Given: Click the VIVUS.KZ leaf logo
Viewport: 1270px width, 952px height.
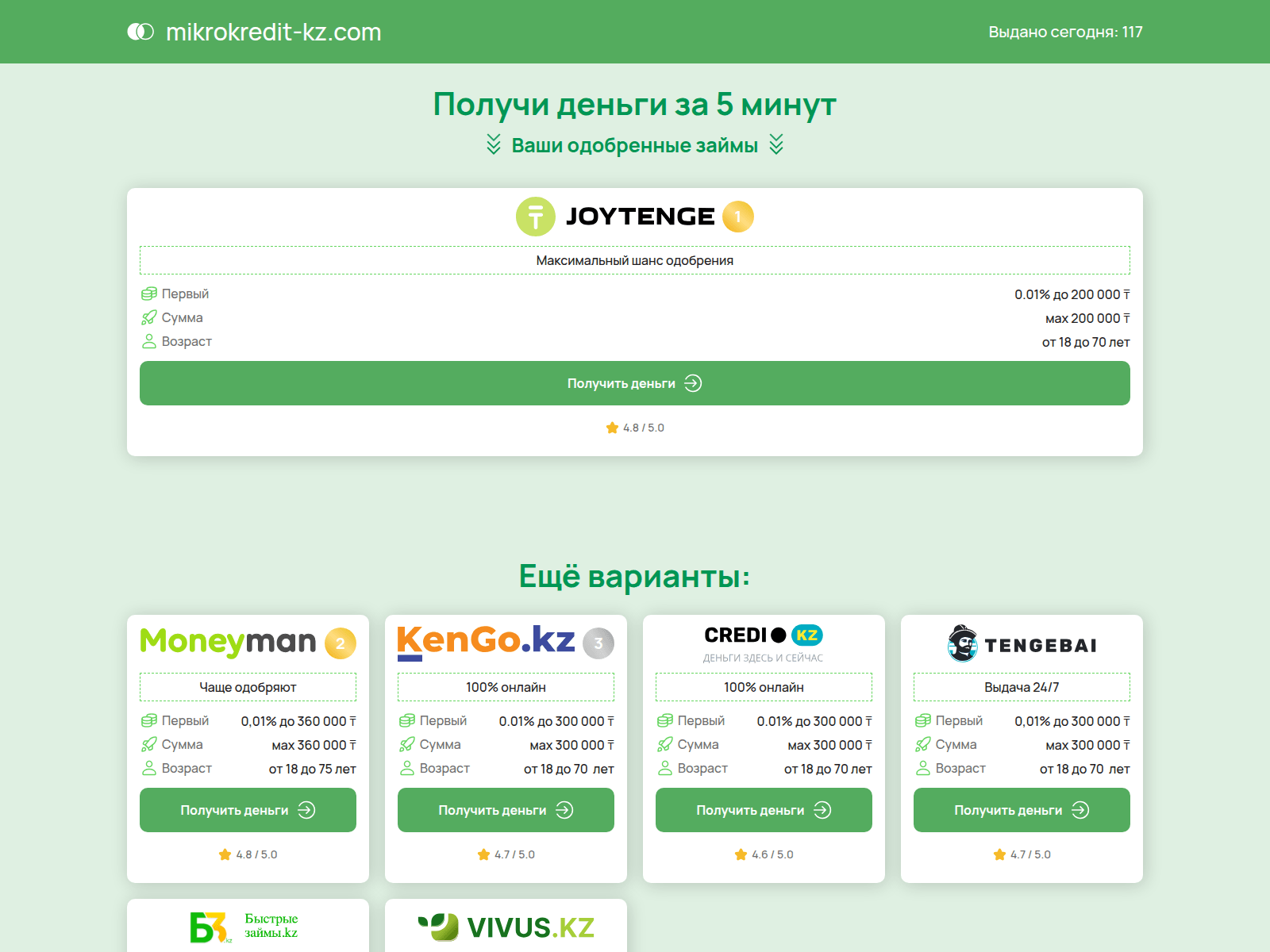Looking at the screenshot, I should 439,926.
